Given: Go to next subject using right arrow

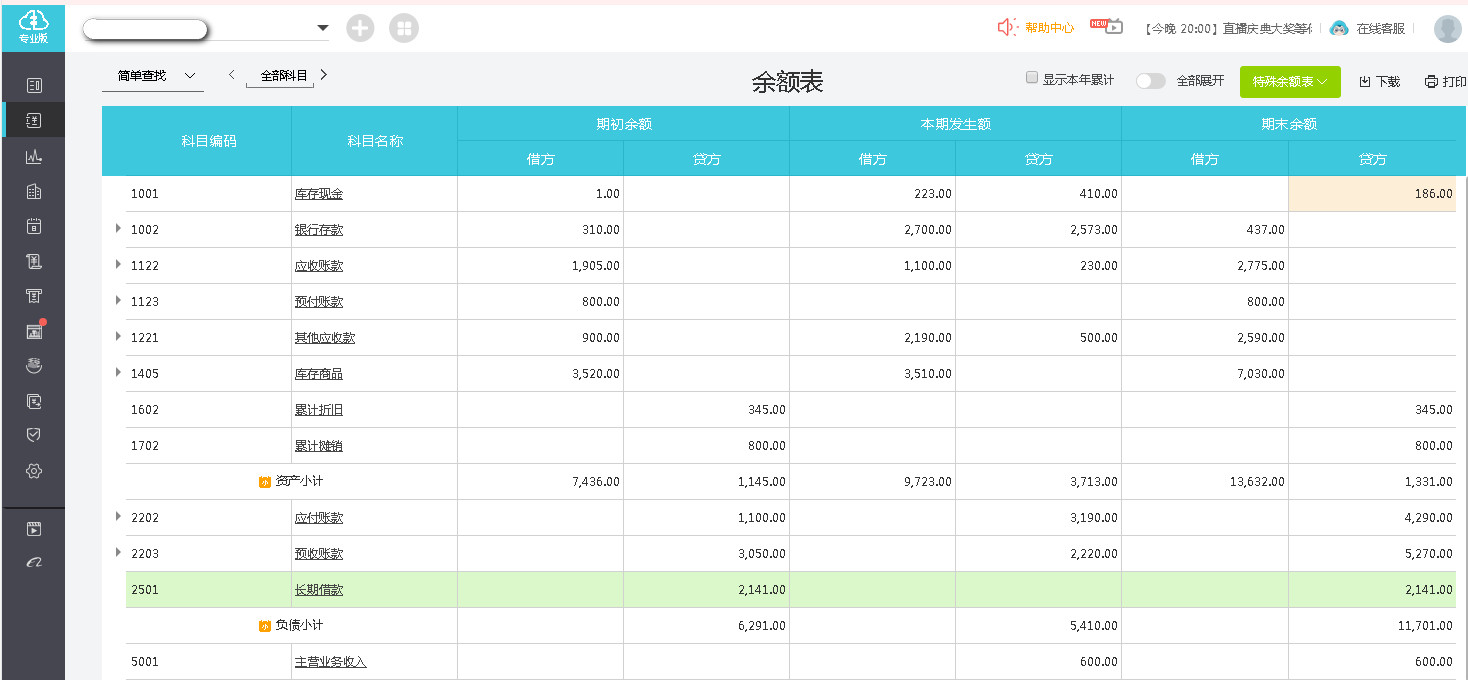Looking at the screenshot, I should pos(324,75).
